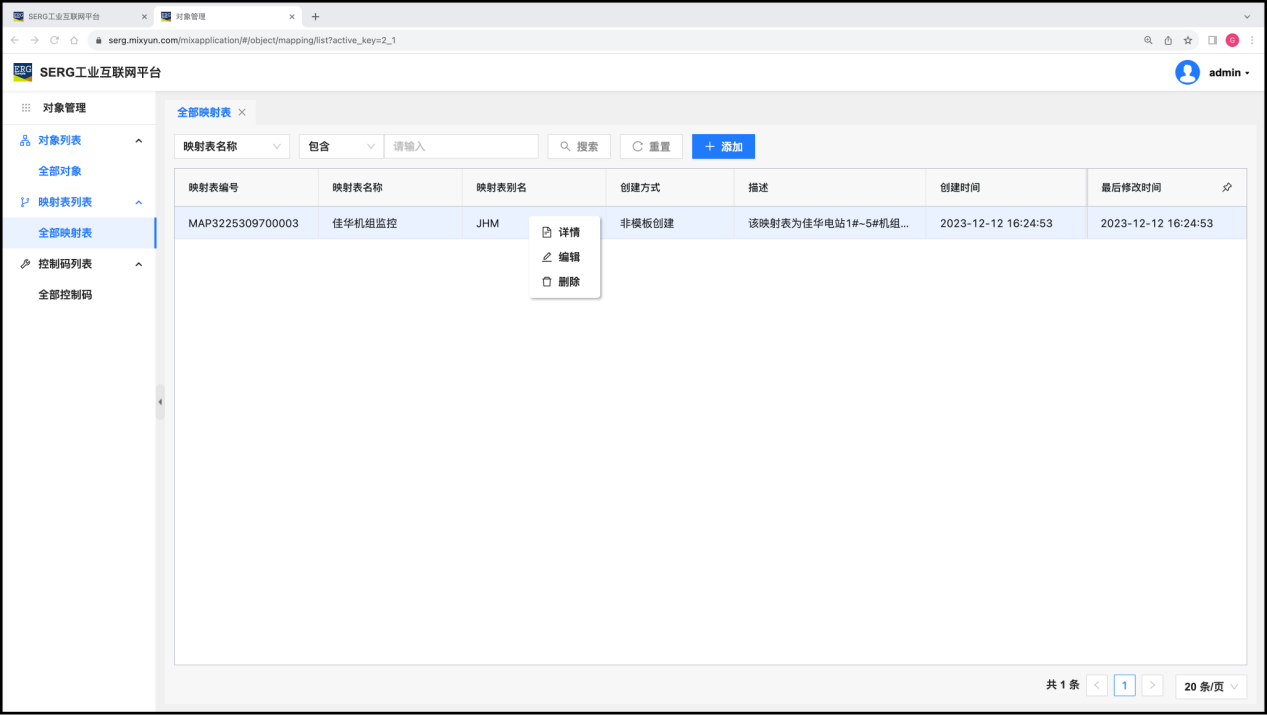Screen dimensions: 1267x715
Task: Choose 详情 from the context menu
Action: [568, 232]
